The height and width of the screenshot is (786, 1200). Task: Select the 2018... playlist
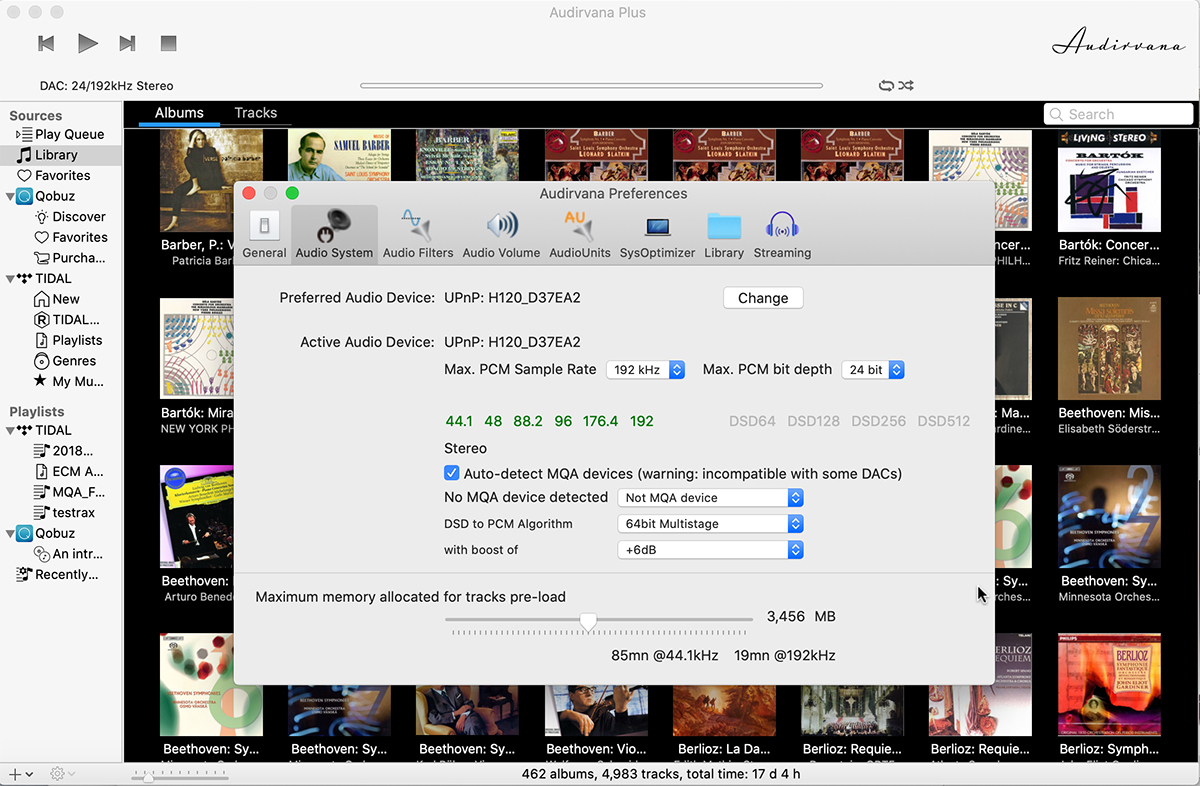tap(73, 451)
